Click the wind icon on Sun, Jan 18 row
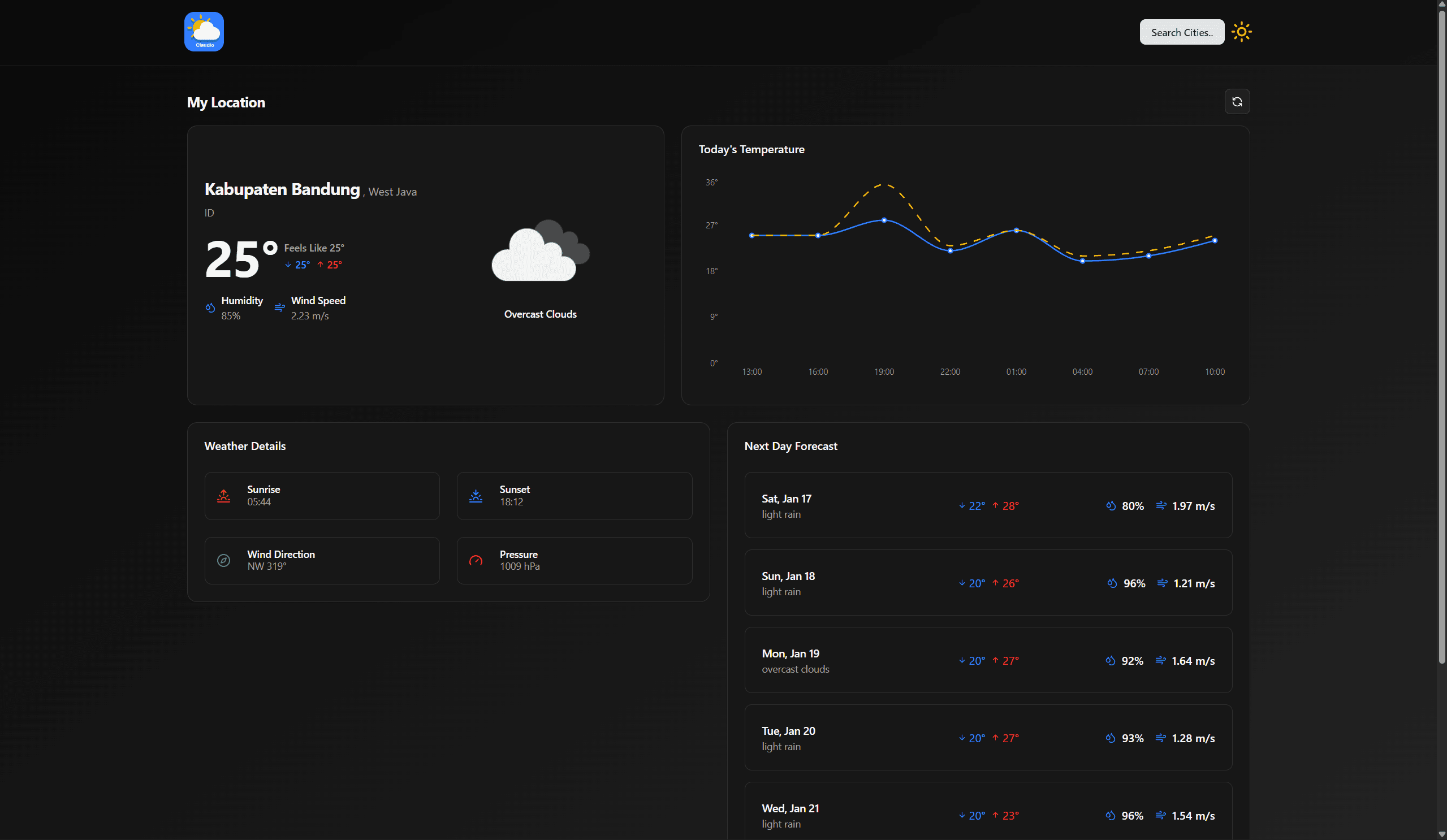The width and height of the screenshot is (1447, 840). 1162,583
